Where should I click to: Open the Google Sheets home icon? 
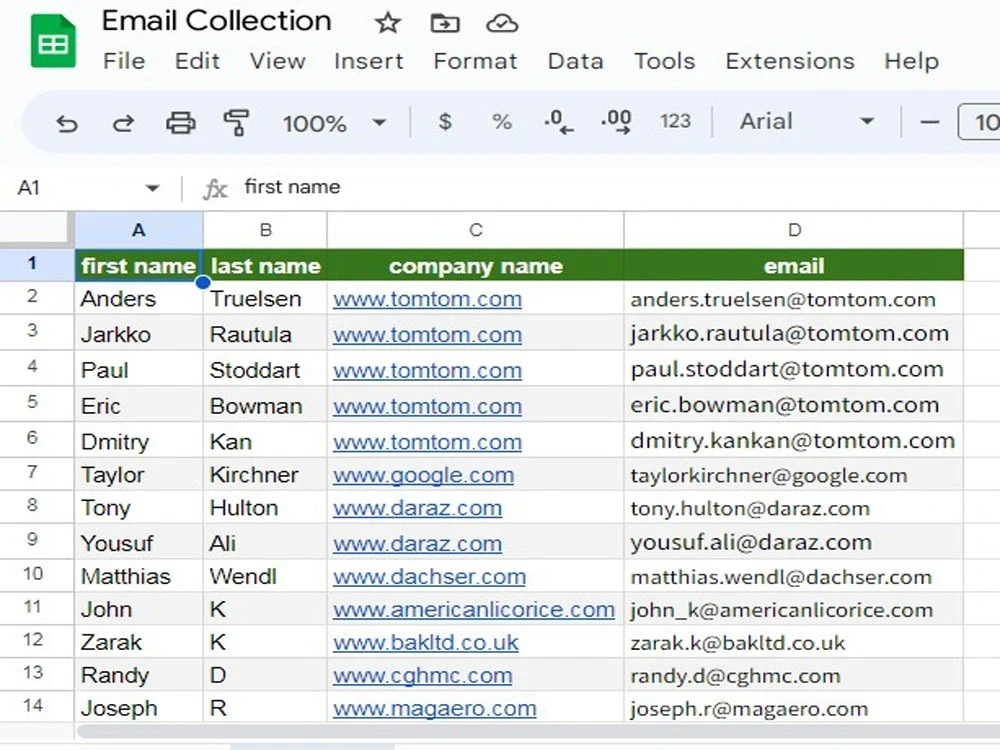pyautogui.click(x=54, y=43)
